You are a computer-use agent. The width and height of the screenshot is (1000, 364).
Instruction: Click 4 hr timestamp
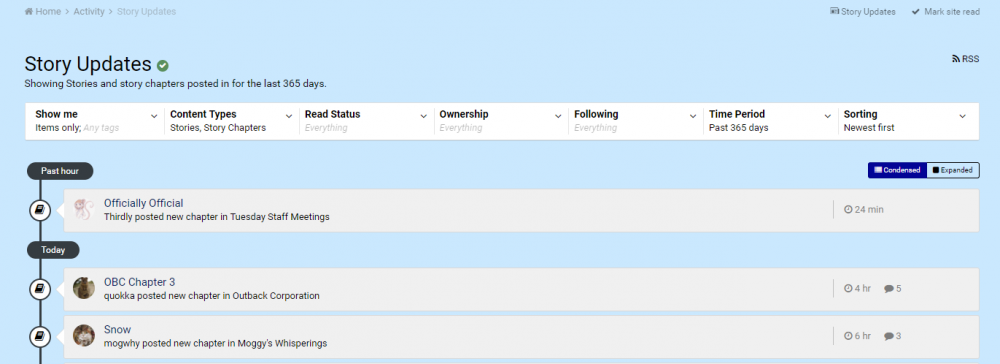click(x=858, y=289)
